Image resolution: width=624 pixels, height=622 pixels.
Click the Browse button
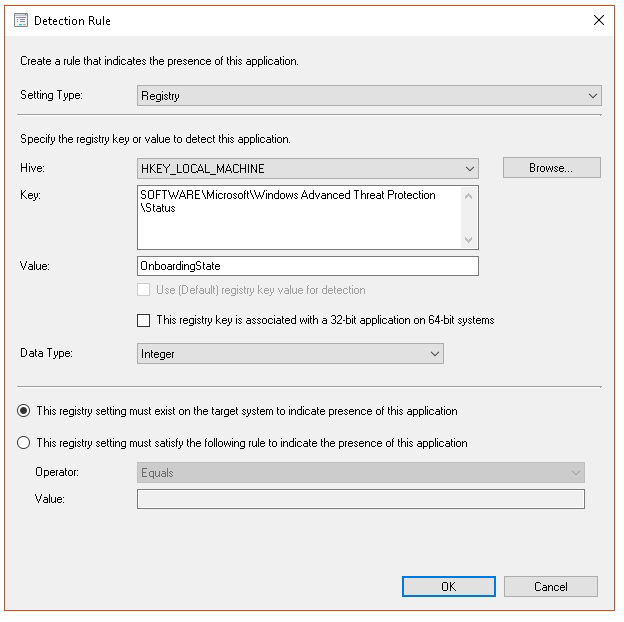pos(551,168)
